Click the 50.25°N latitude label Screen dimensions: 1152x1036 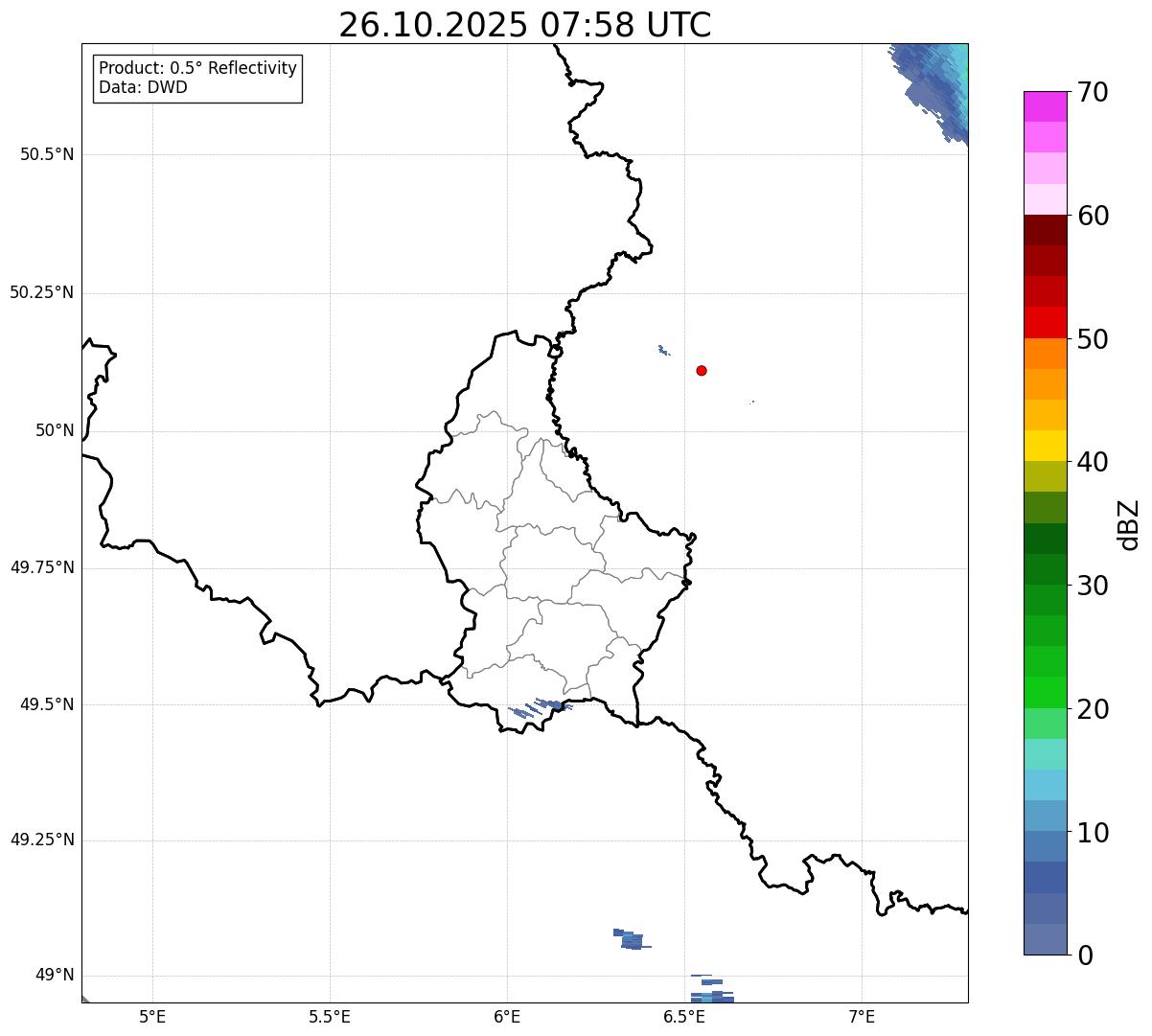pyautogui.click(x=42, y=292)
